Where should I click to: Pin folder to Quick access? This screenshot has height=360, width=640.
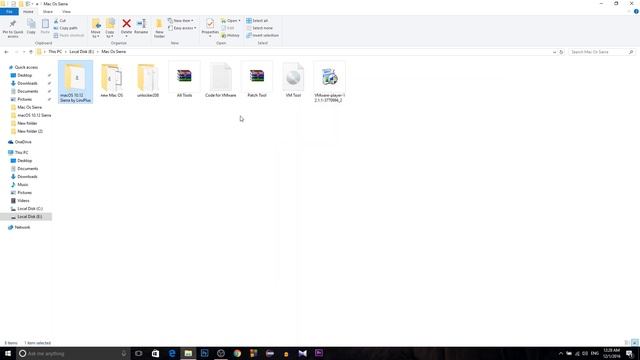[13, 28]
